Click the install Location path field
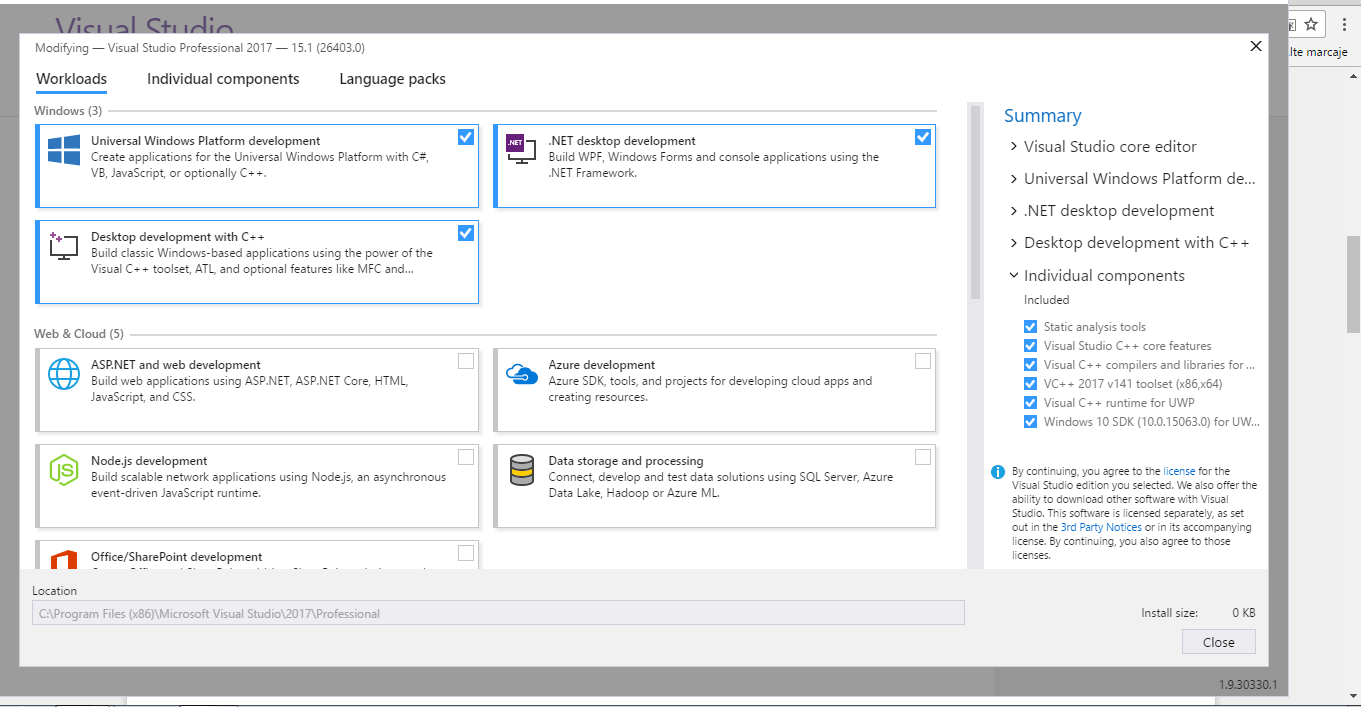1361x707 pixels. [498, 613]
